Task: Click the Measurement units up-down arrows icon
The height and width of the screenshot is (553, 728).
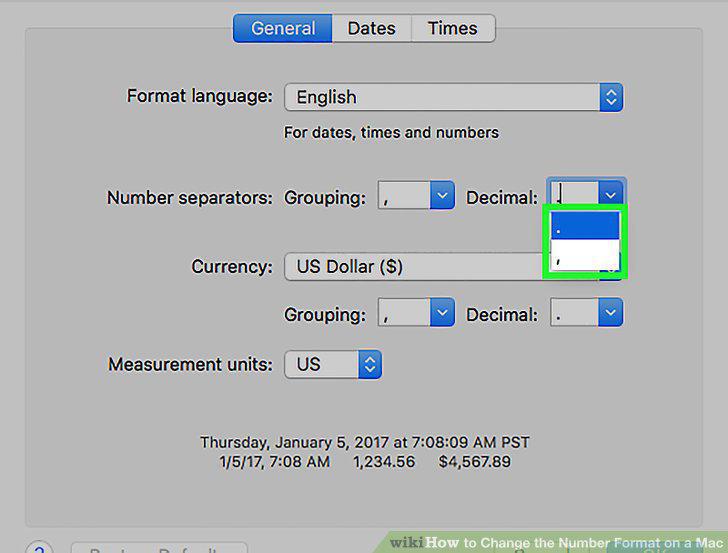Action: (x=370, y=364)
